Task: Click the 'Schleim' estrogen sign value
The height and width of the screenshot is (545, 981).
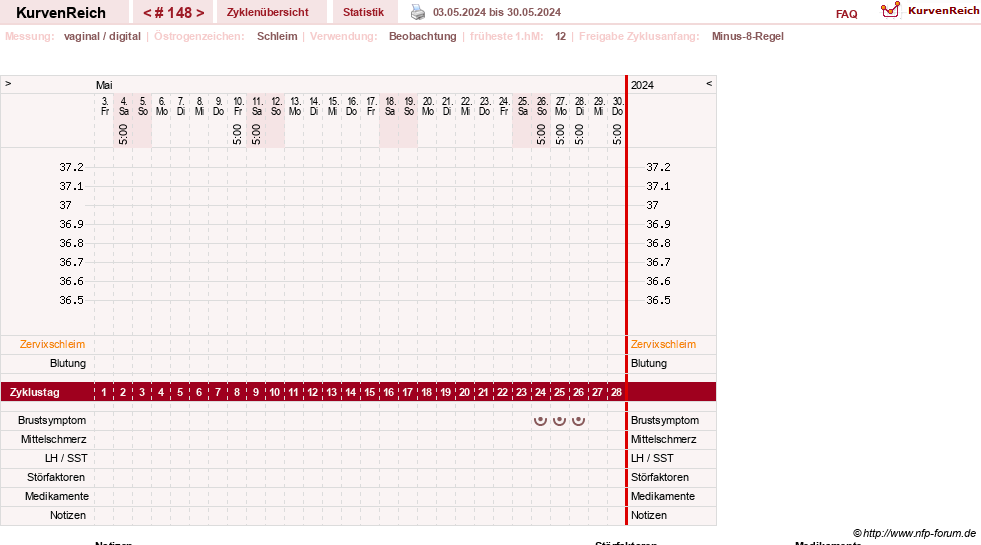Action: (277, 36)
